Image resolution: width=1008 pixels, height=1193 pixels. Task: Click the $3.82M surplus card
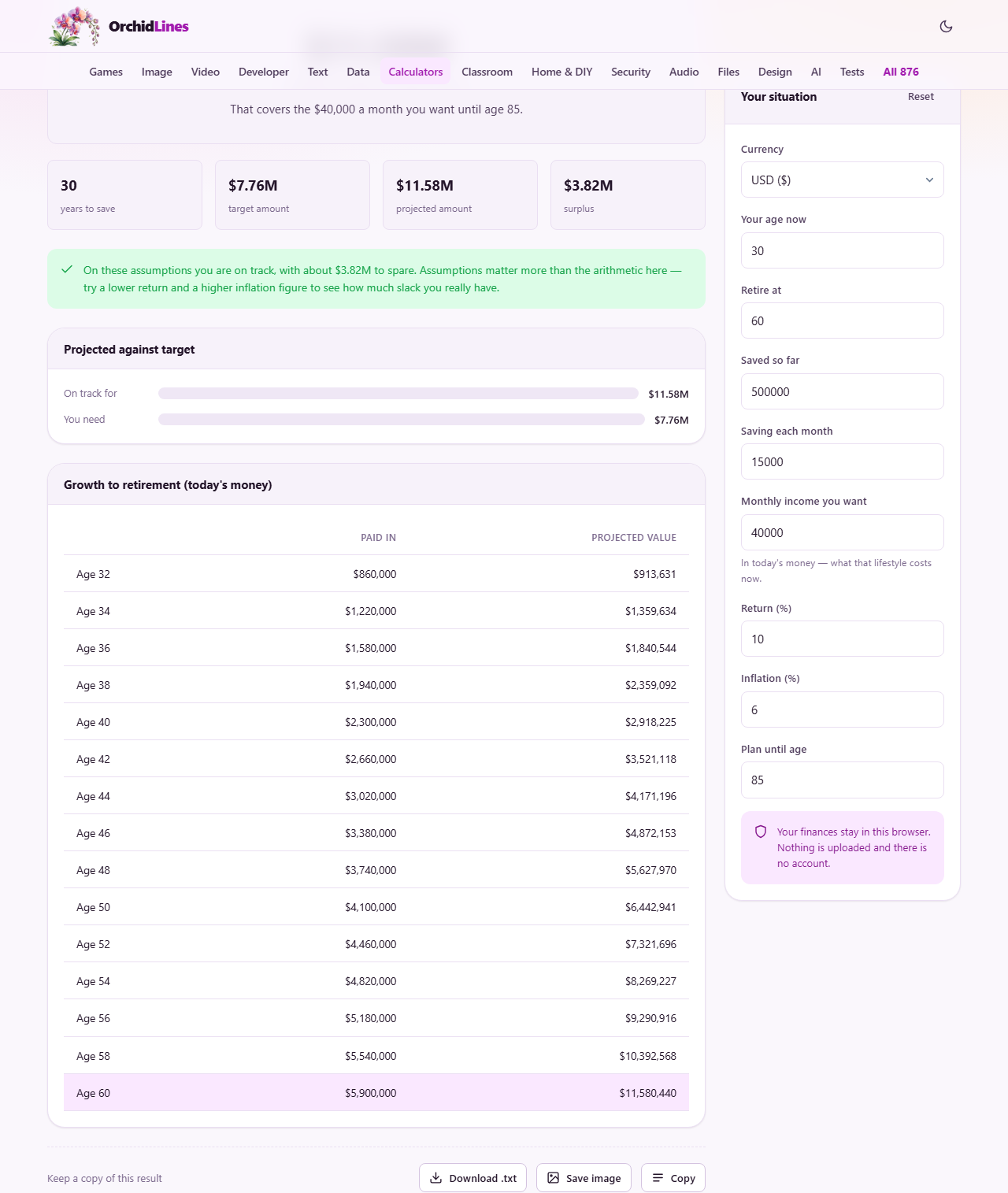(628, 195)
